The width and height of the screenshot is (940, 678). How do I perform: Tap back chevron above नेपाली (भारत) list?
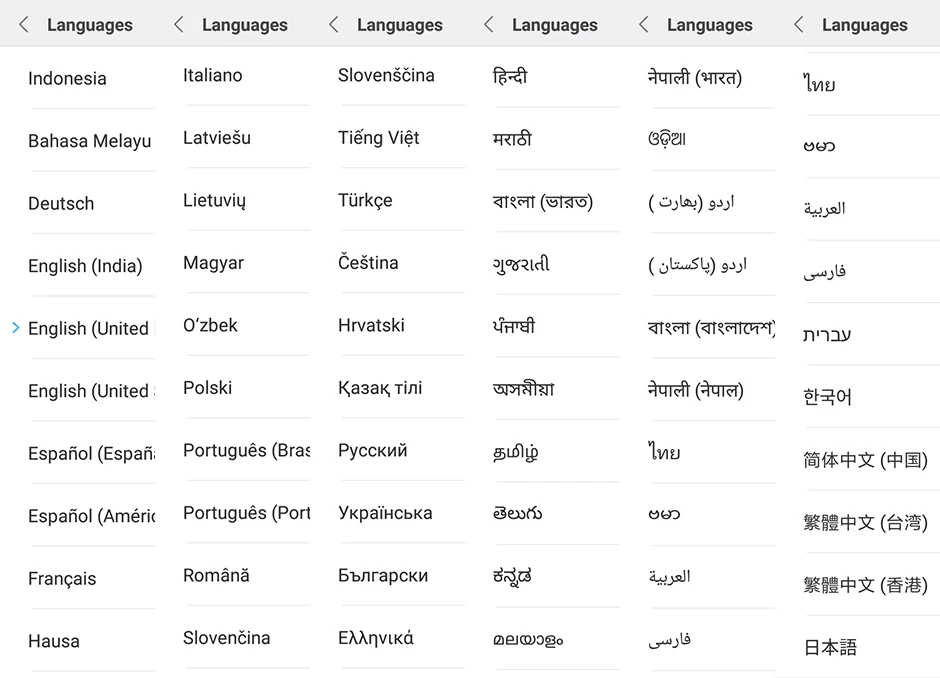click(644, 25)
